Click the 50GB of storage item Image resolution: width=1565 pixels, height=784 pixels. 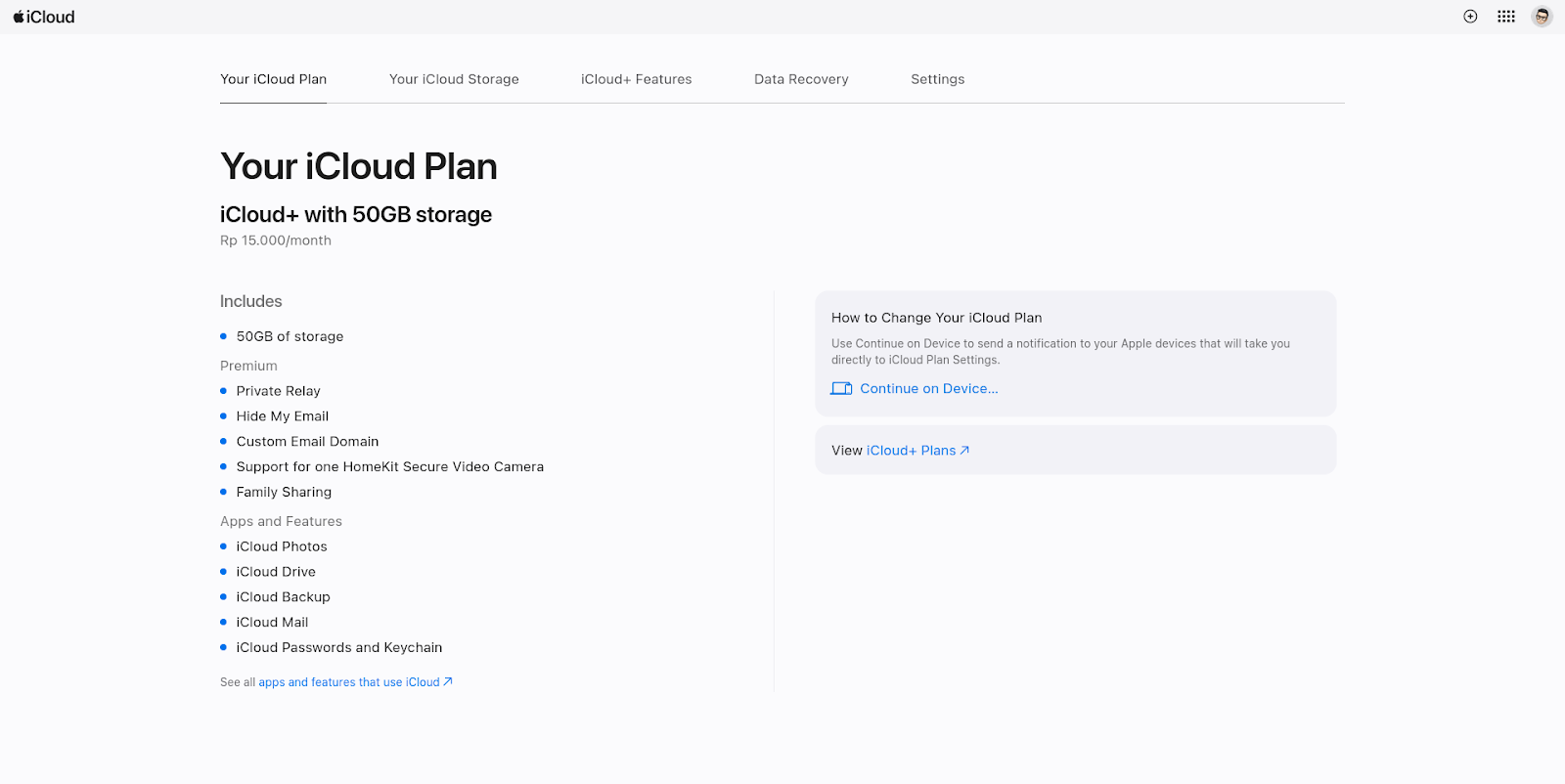[290, 336]
